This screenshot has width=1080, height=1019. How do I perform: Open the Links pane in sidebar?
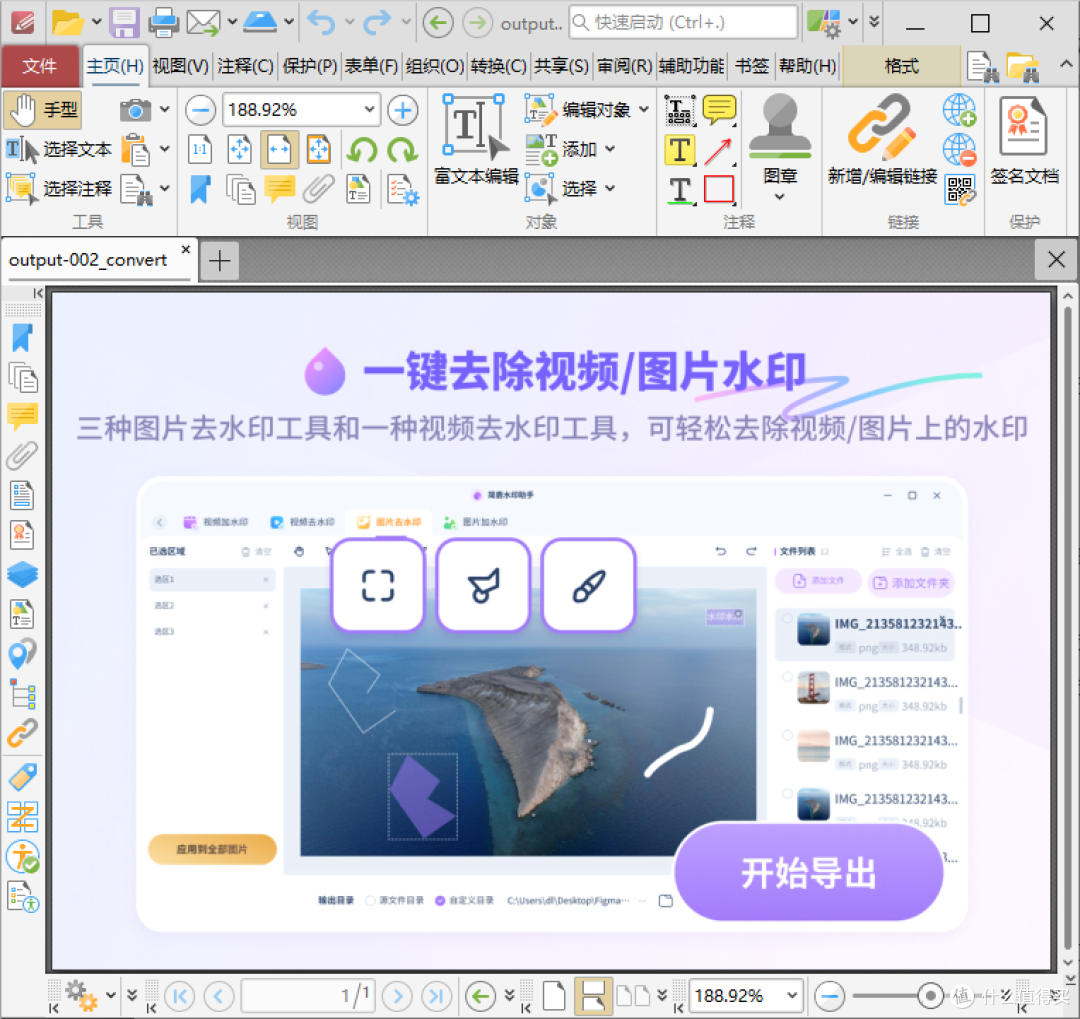[x=22, y=734]
